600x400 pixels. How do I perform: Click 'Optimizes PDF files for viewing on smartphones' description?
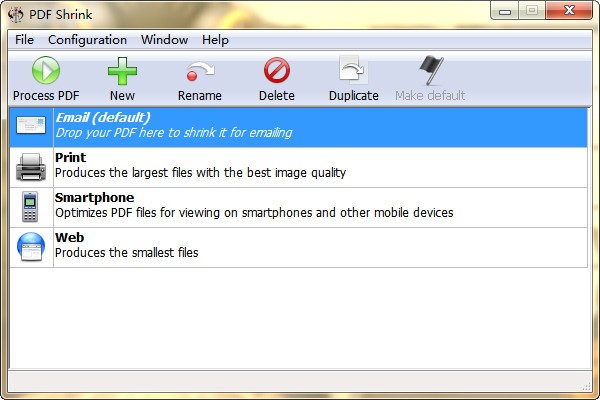[x=254, y=213]
